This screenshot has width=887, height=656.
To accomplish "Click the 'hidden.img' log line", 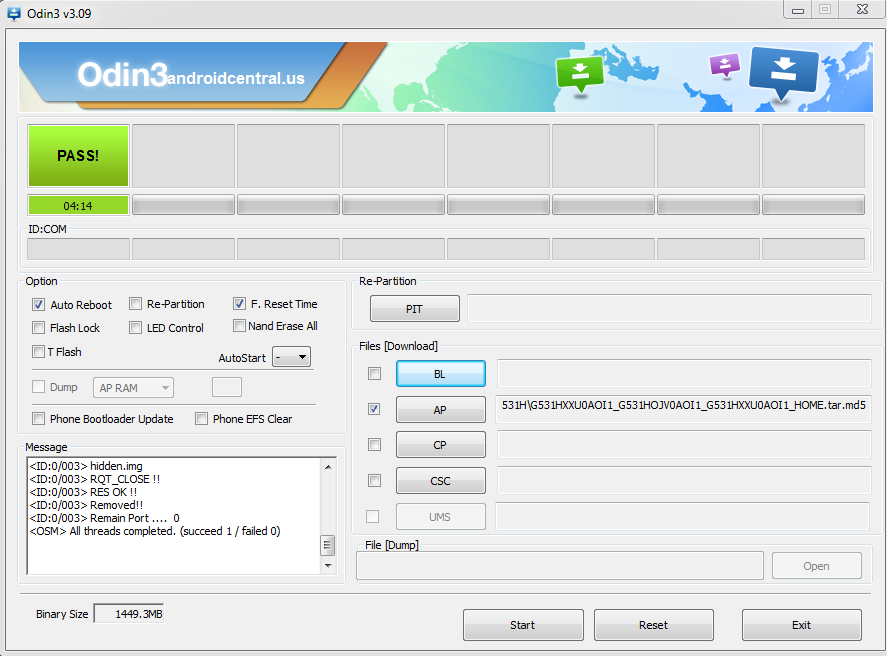I will (86, 466).
